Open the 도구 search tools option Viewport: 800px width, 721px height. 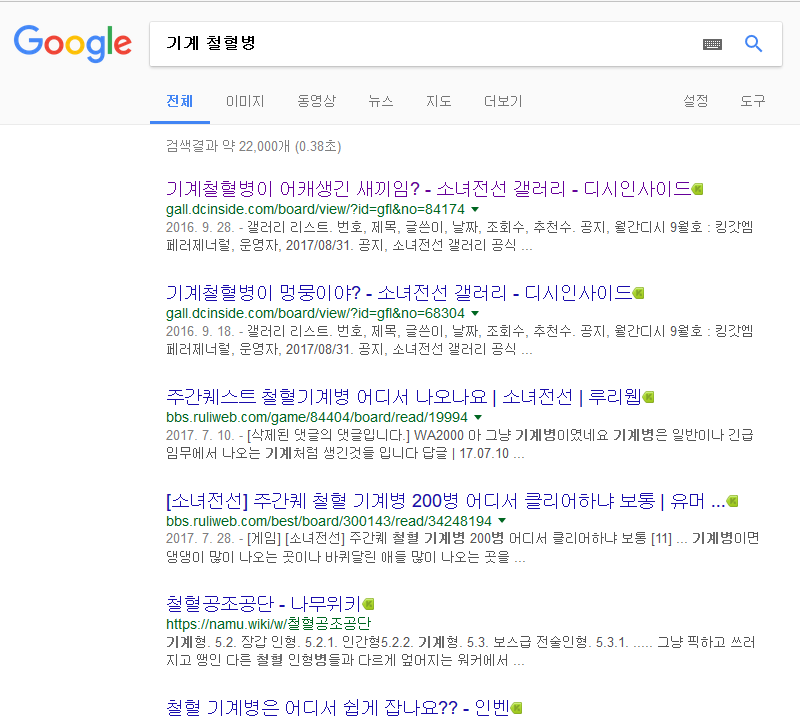pos(752,101)
